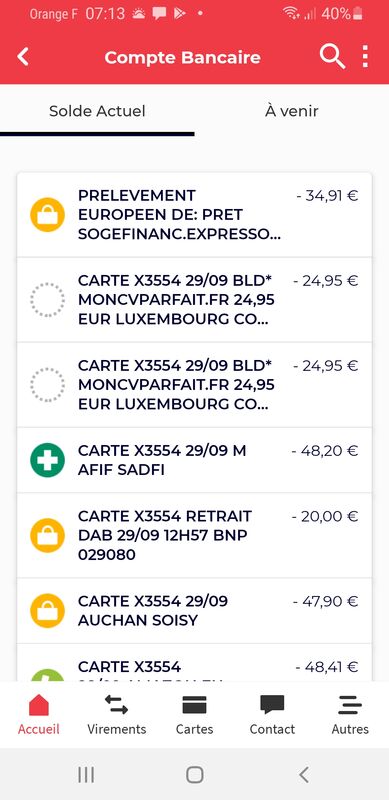Go to Accueil in bottom navigation
The height and width of the screenshot is (800, 389).
(39, 715)
